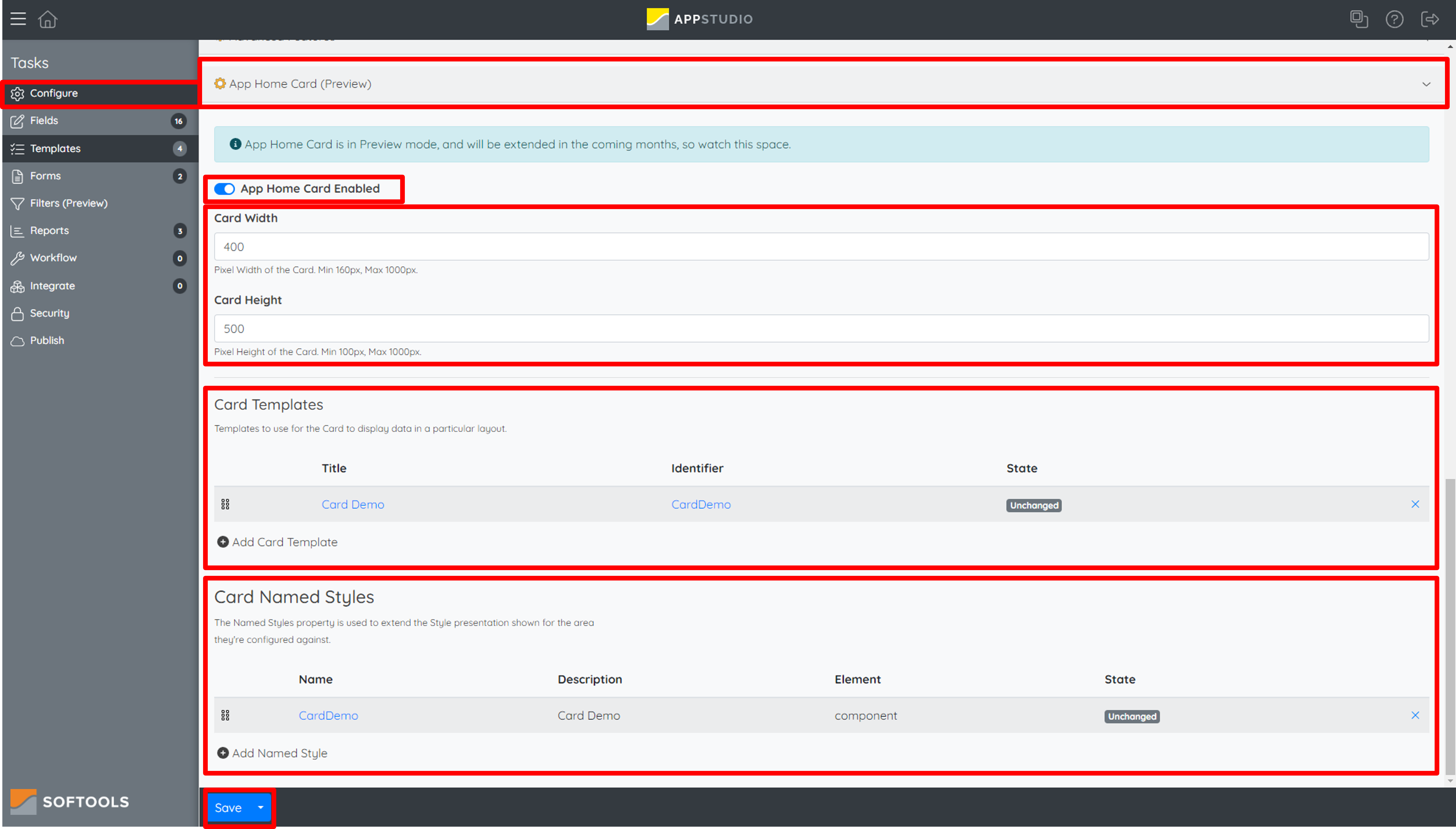Click the Filters funnel icon in sidebar
This screenshot has height=829, width=1456.
18,203
